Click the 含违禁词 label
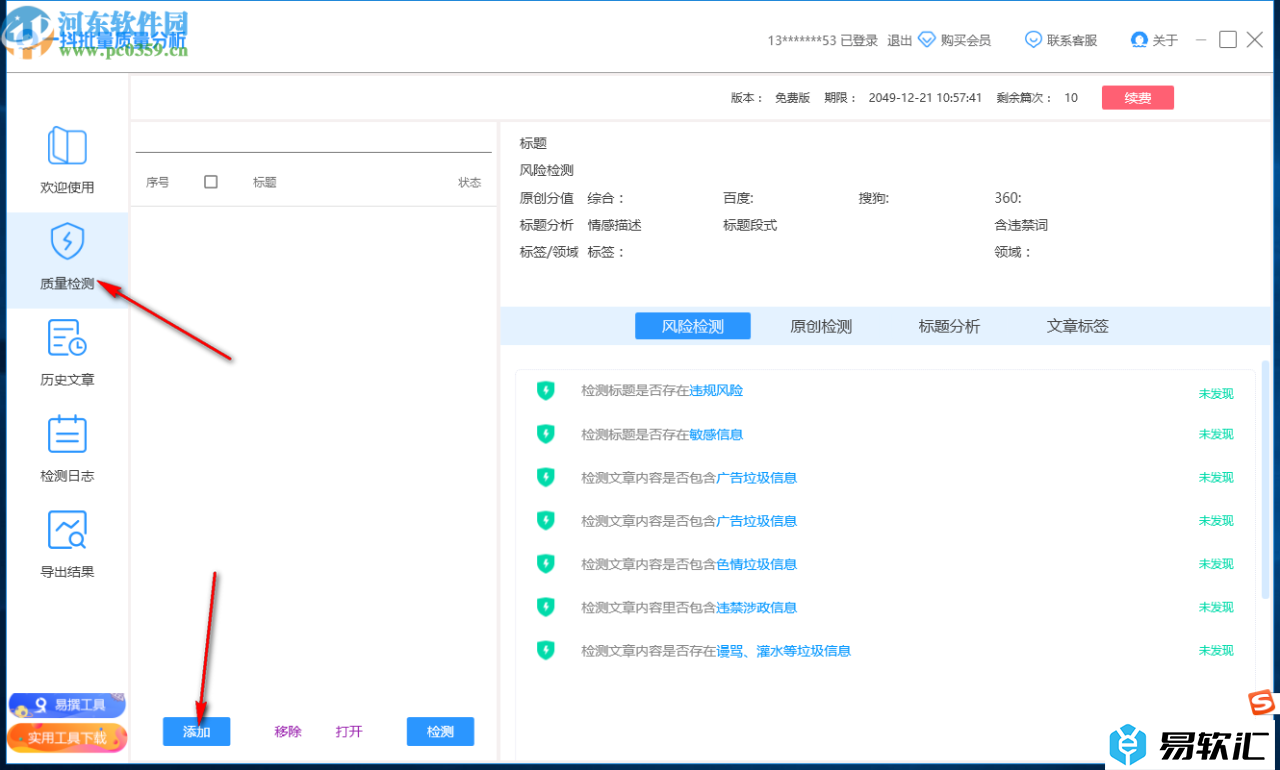 (1021, 225)
